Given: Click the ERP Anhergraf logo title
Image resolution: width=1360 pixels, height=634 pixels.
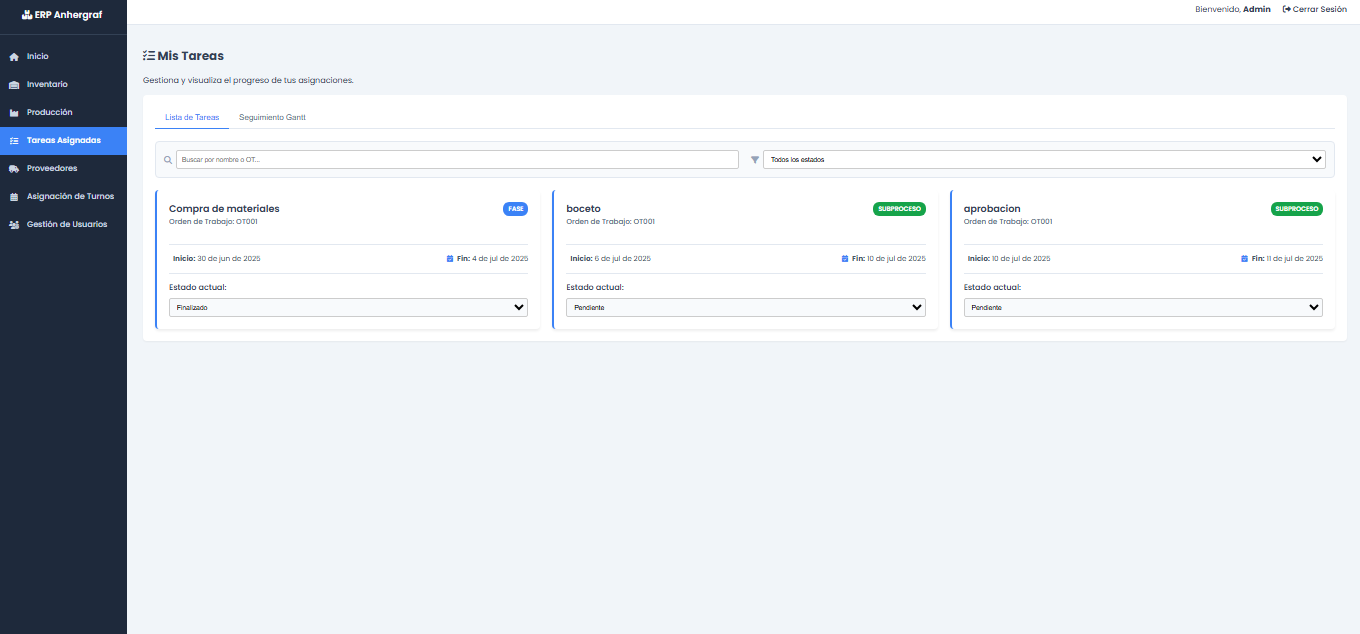Looking at the screenshot, I should (63, 15).
